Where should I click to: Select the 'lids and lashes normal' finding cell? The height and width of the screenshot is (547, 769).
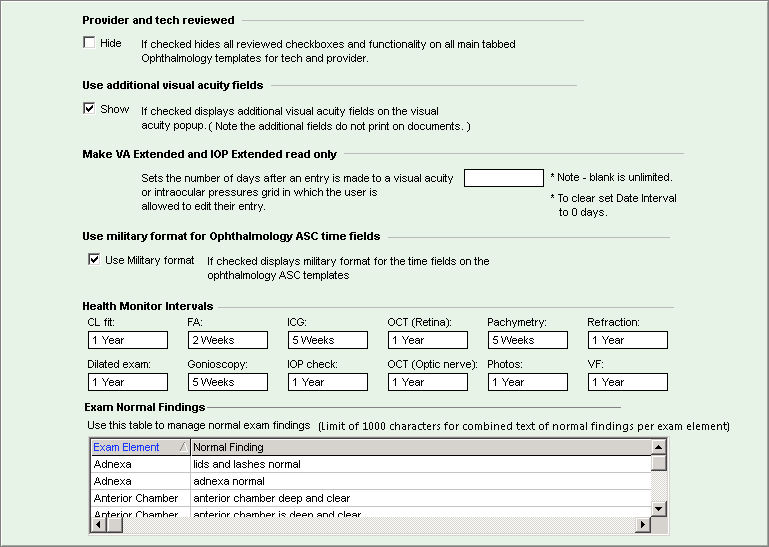pyautogui.click(x=421, y=464)
